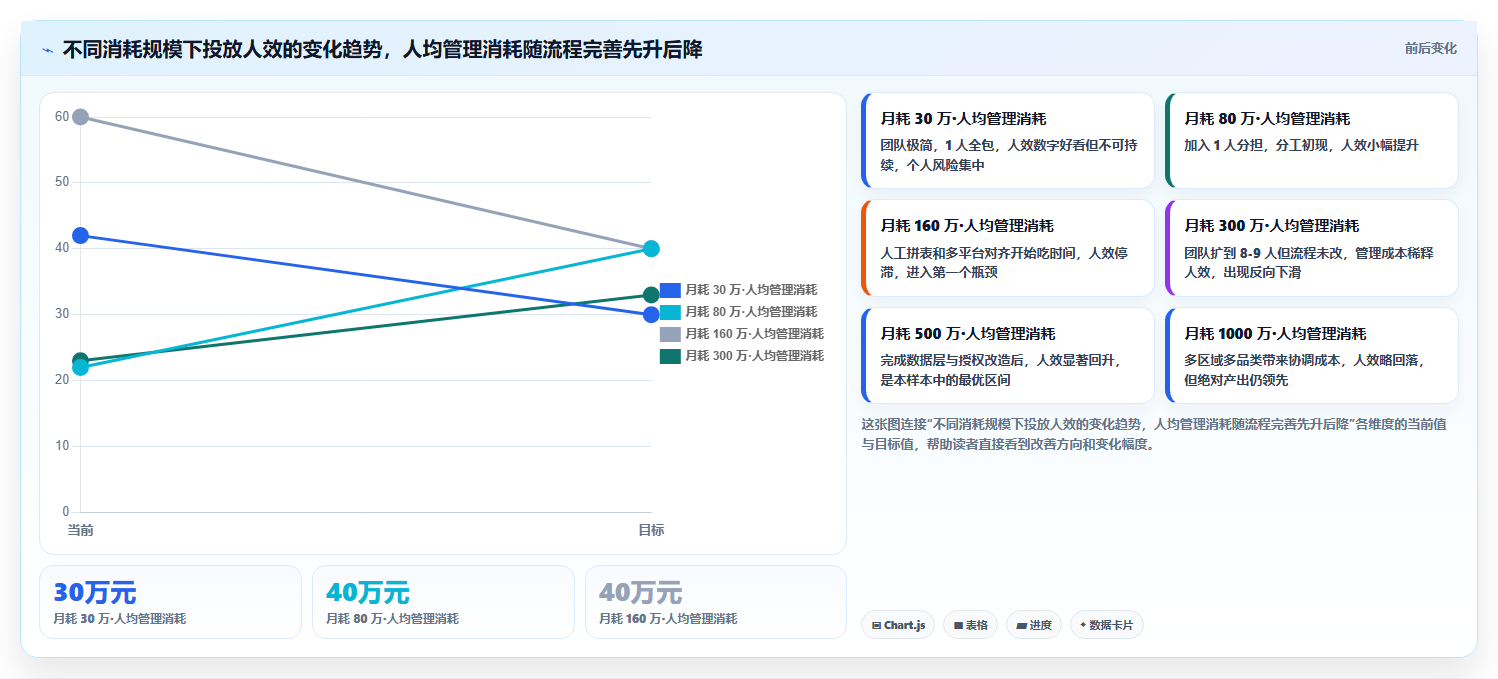Click the lightning icon beside the title

[47, 50]
